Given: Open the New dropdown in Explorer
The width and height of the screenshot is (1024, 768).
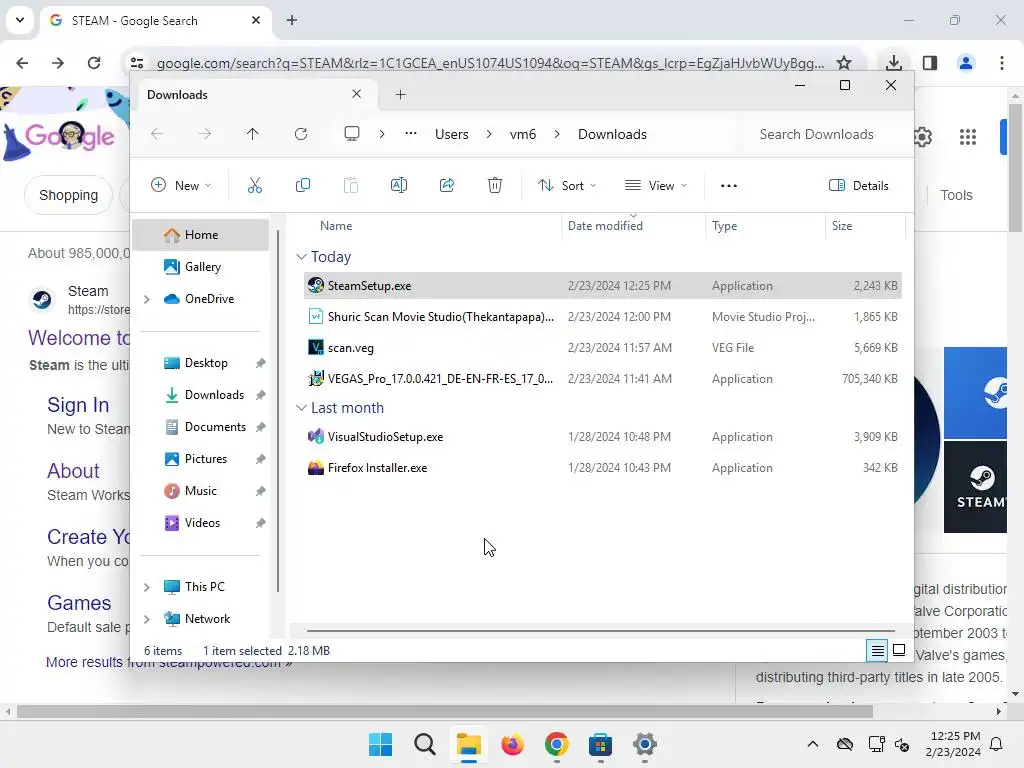Looking at the screenshot, I should coord(181,185).
